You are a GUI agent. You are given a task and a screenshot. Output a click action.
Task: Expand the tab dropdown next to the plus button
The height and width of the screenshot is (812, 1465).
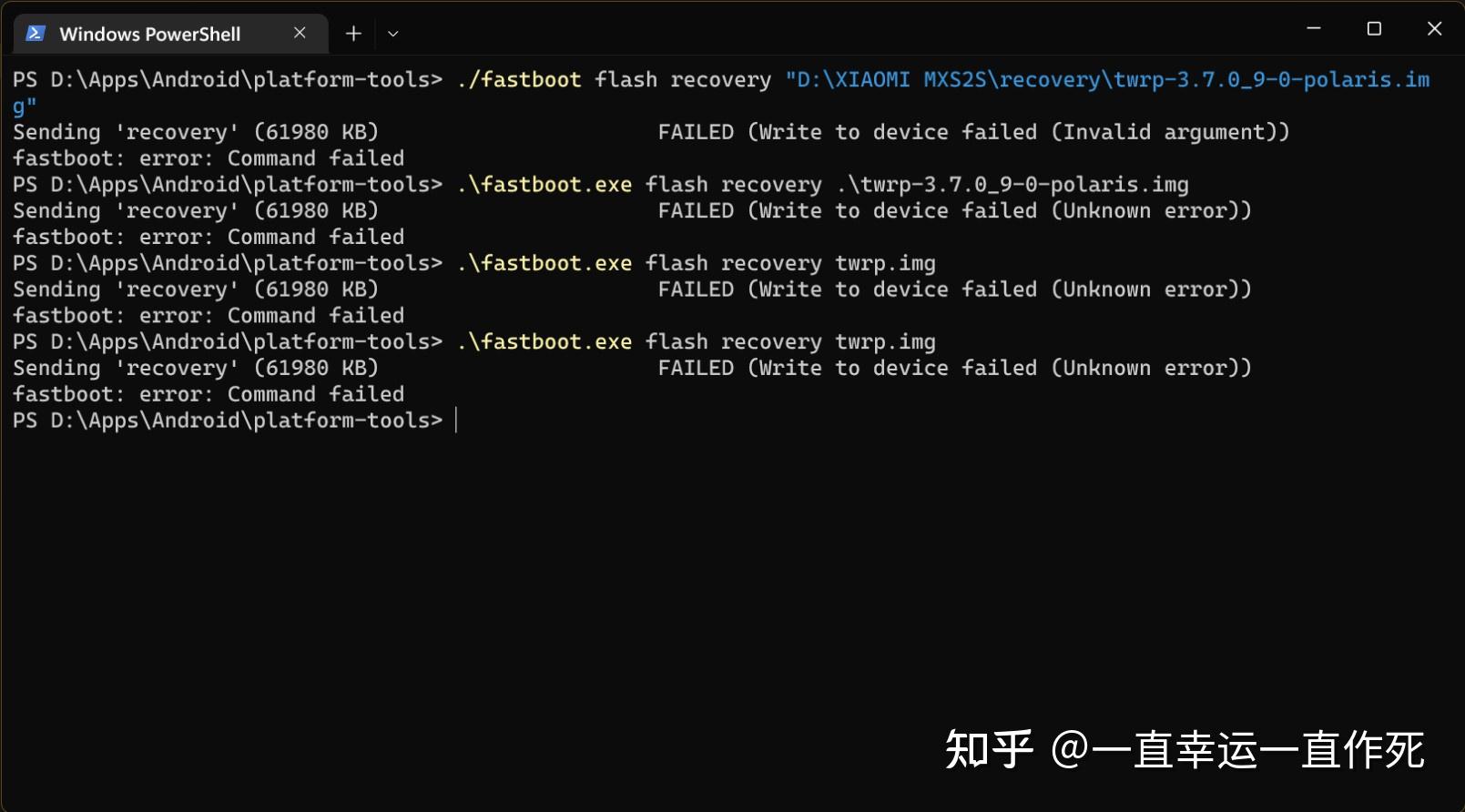392,33
